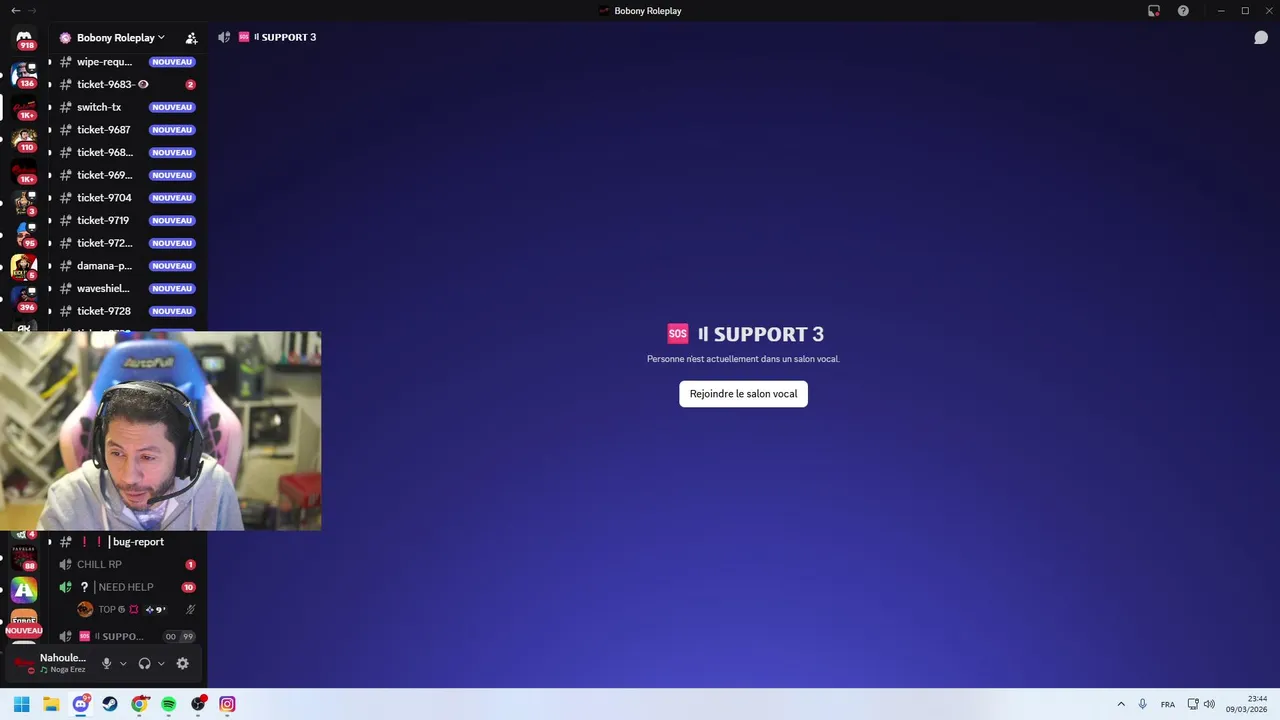1280x720 pixels.
Task: Open the ticket-9683 channel
Action: (x=127, y=85)
